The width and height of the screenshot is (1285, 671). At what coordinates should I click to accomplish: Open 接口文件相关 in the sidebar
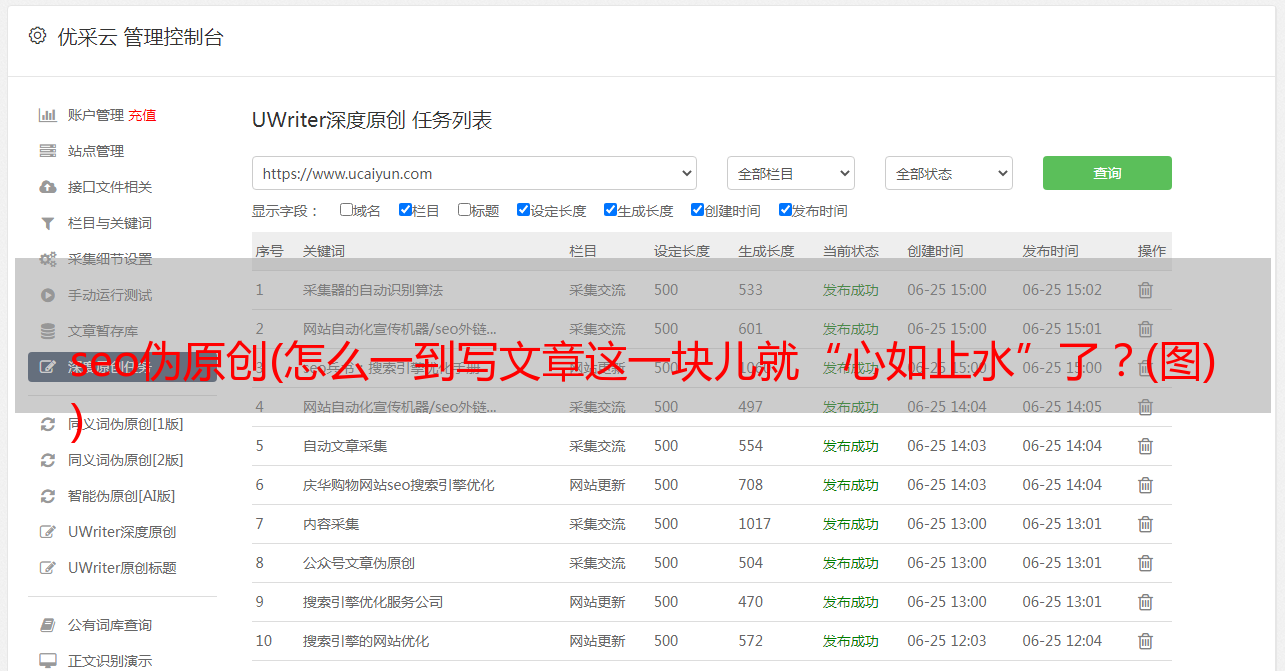[110, 187]
